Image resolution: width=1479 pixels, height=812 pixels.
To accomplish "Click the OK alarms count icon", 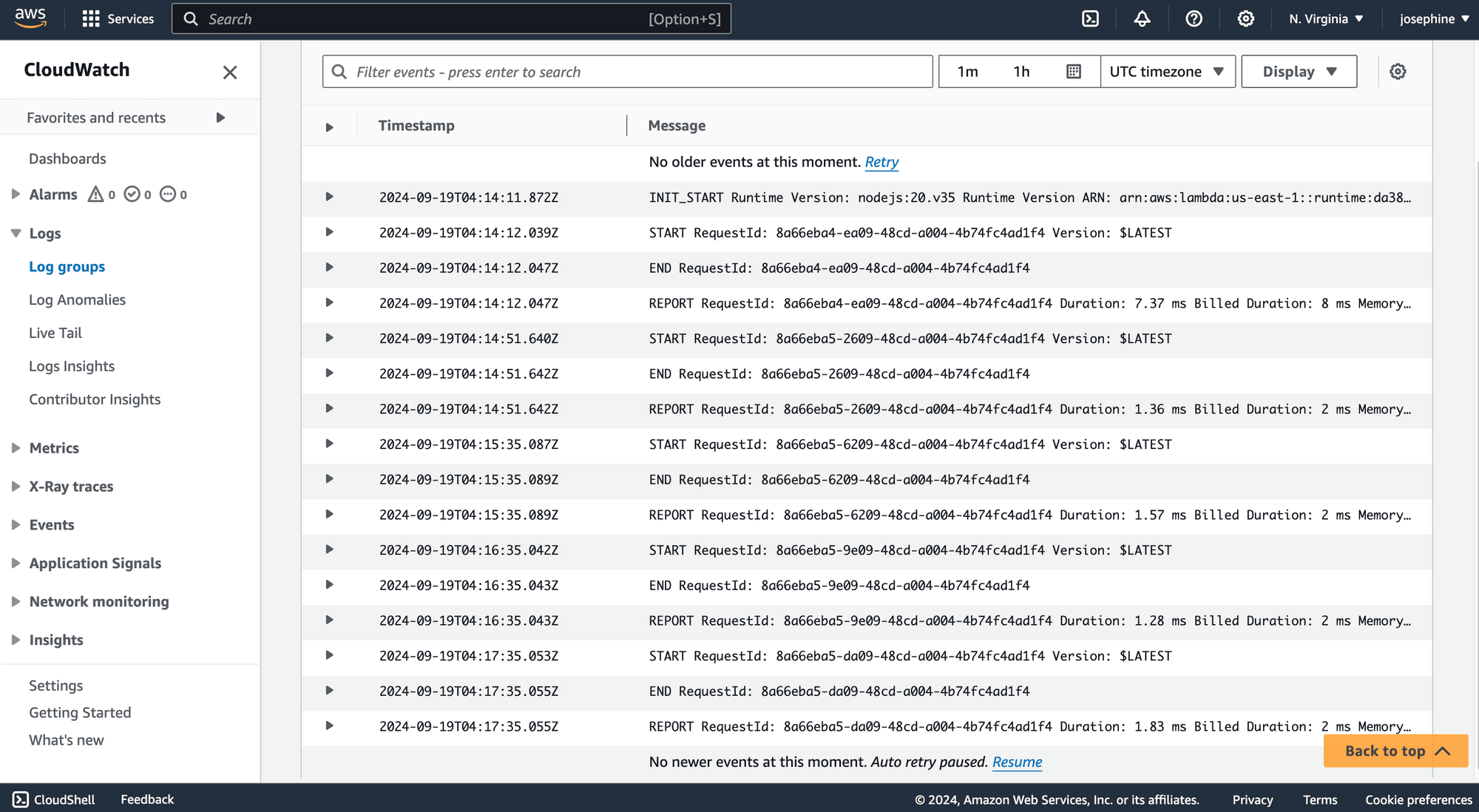I will 132,194.
